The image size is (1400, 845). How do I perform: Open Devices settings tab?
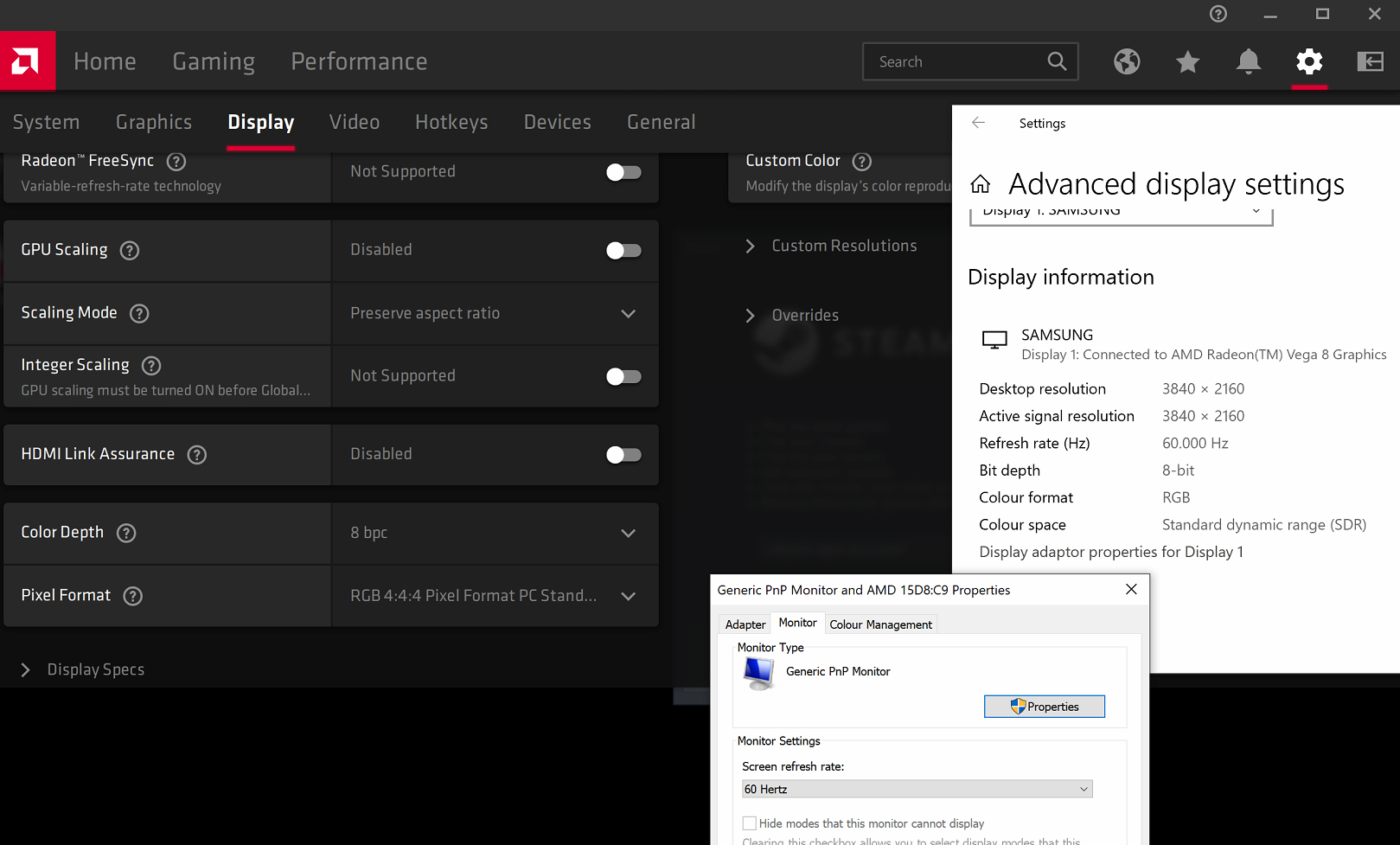coord(558,122)
